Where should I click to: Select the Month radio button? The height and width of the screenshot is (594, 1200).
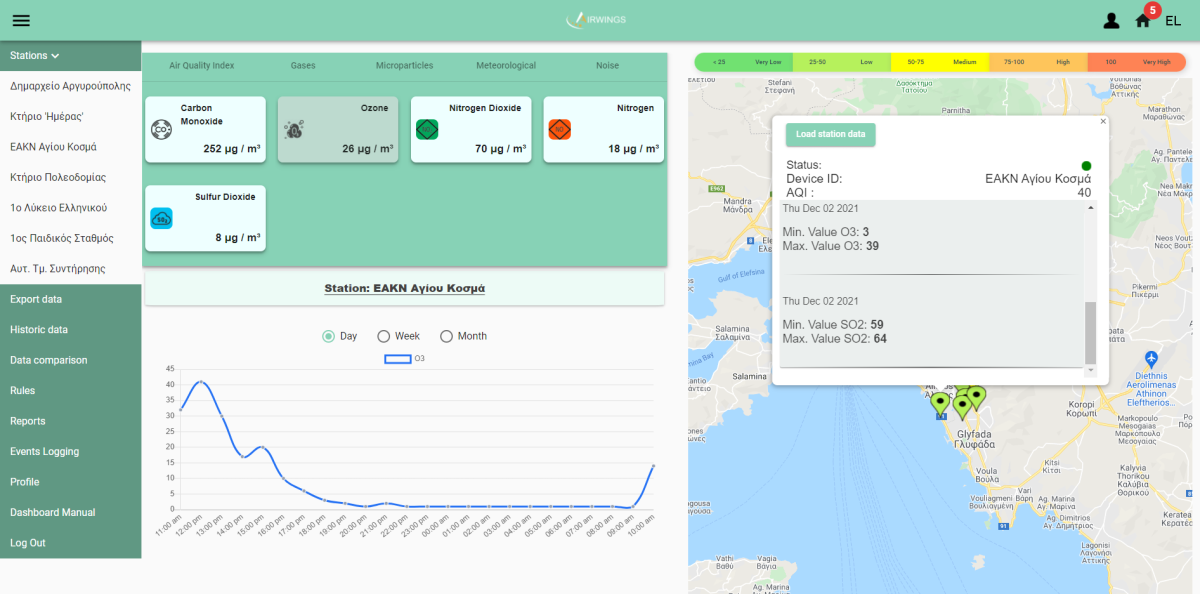(x=446, y=336)
